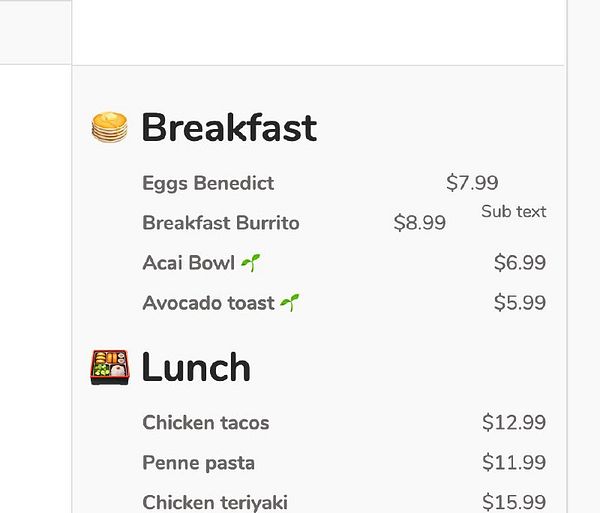Click the $12.99 Chicken tacos price
This screenshot has width=600, height=513.
pos(514,423)
